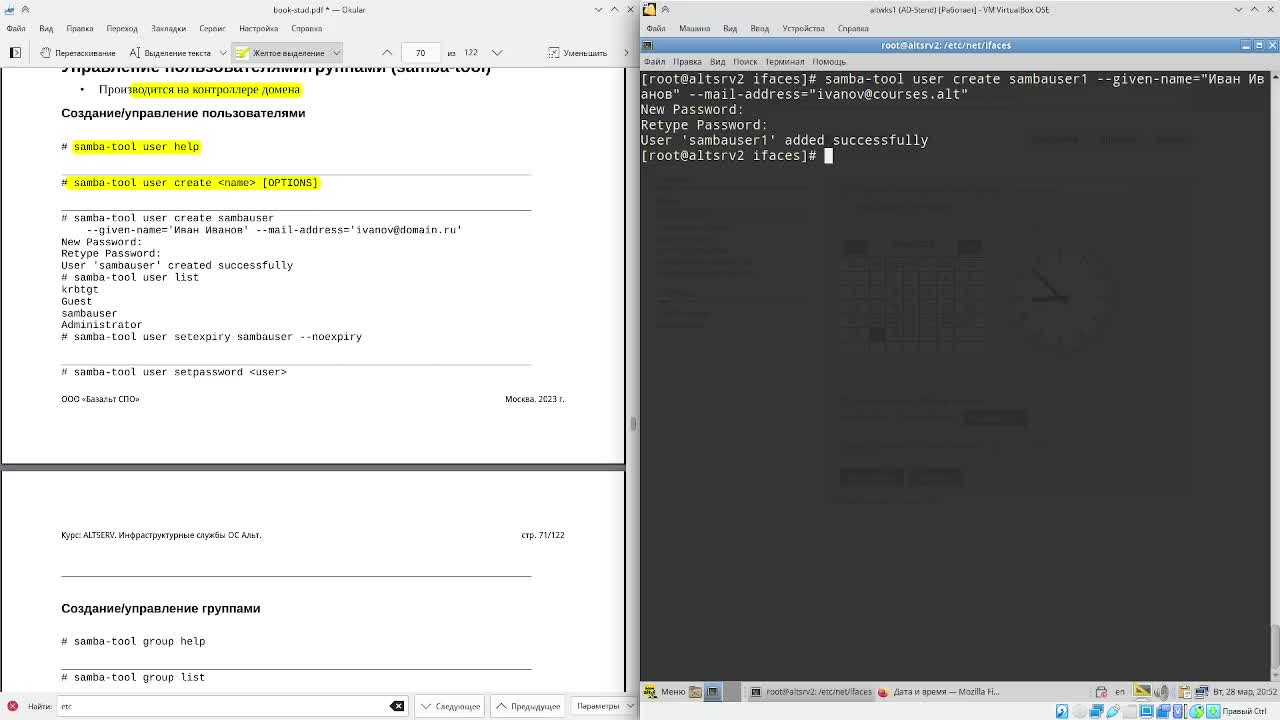This screenshot has width=1280, height=720.
Task: Open the terminal Терминал menu
Action: pyautogui.click(x=784, y=61)
